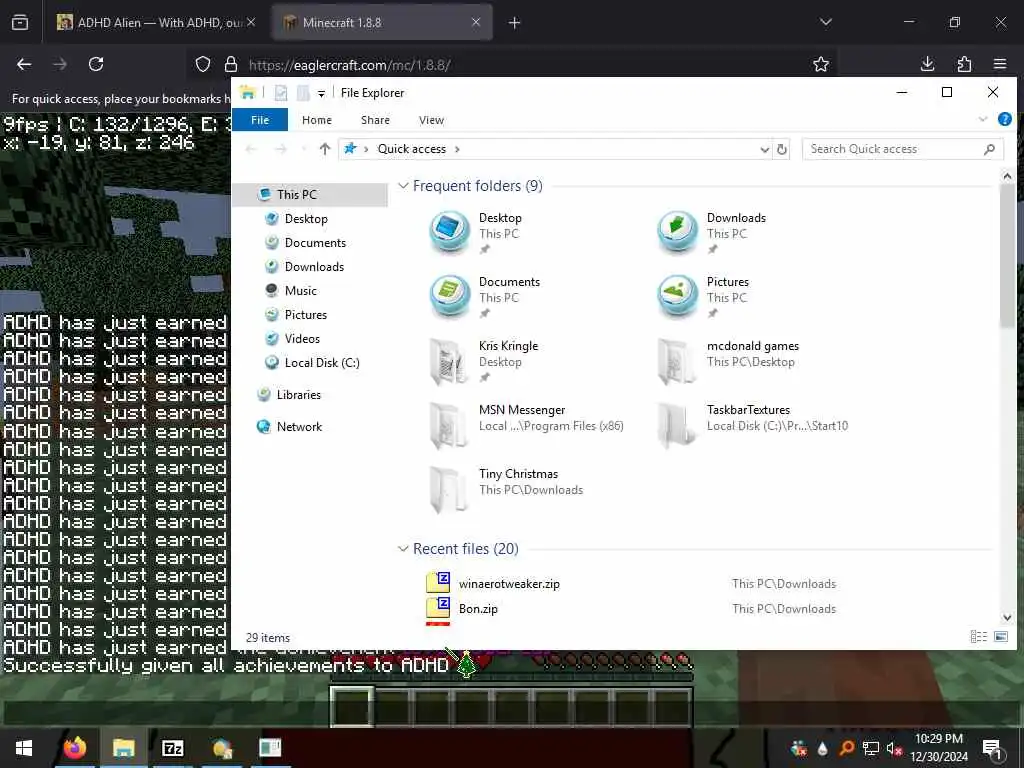Open the Documents folder in Frequent folders
This screenshot has width=1024, height=768.
485,296
